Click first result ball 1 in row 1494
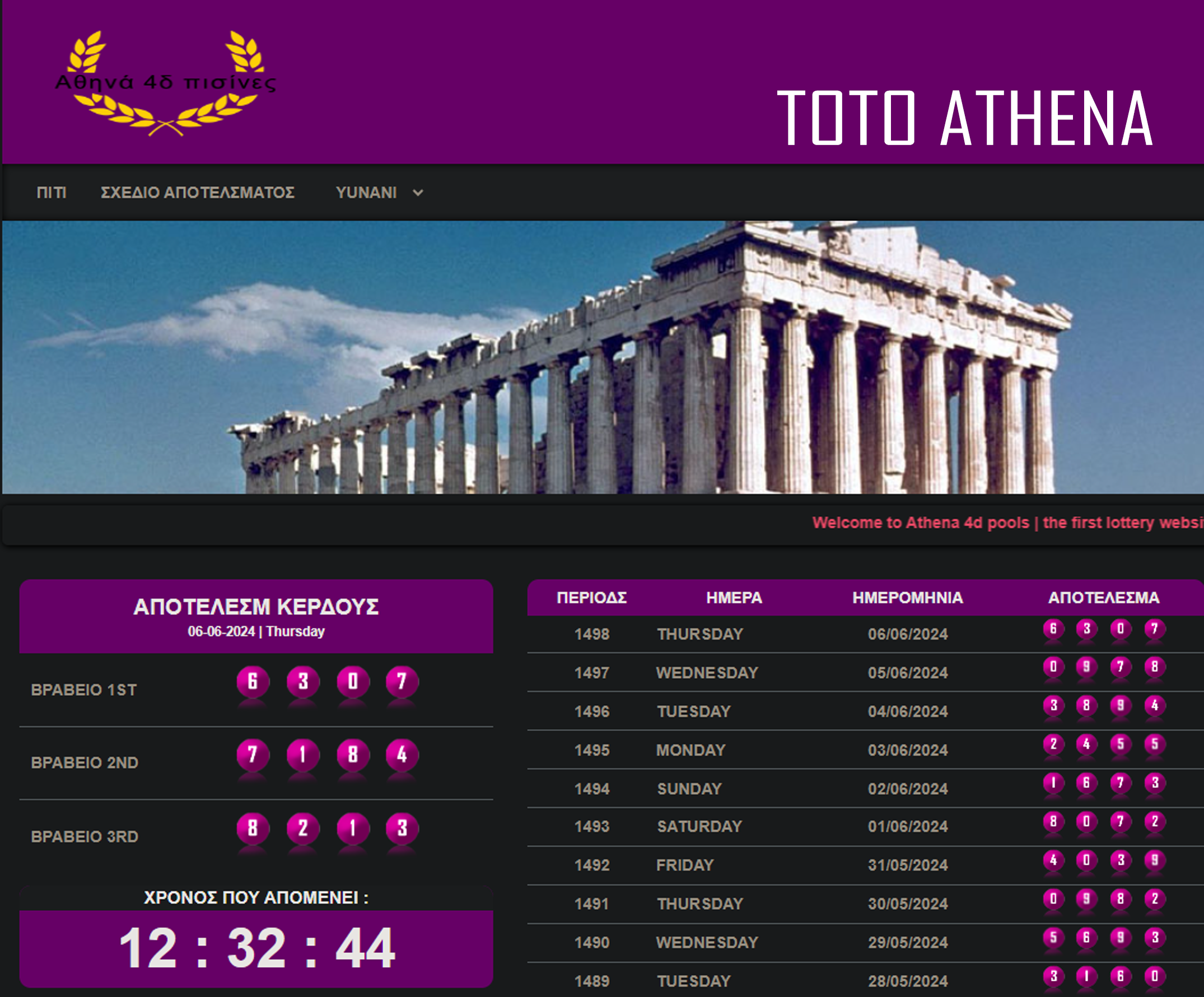The image size is (1204, 997). tap(1053, 783)
